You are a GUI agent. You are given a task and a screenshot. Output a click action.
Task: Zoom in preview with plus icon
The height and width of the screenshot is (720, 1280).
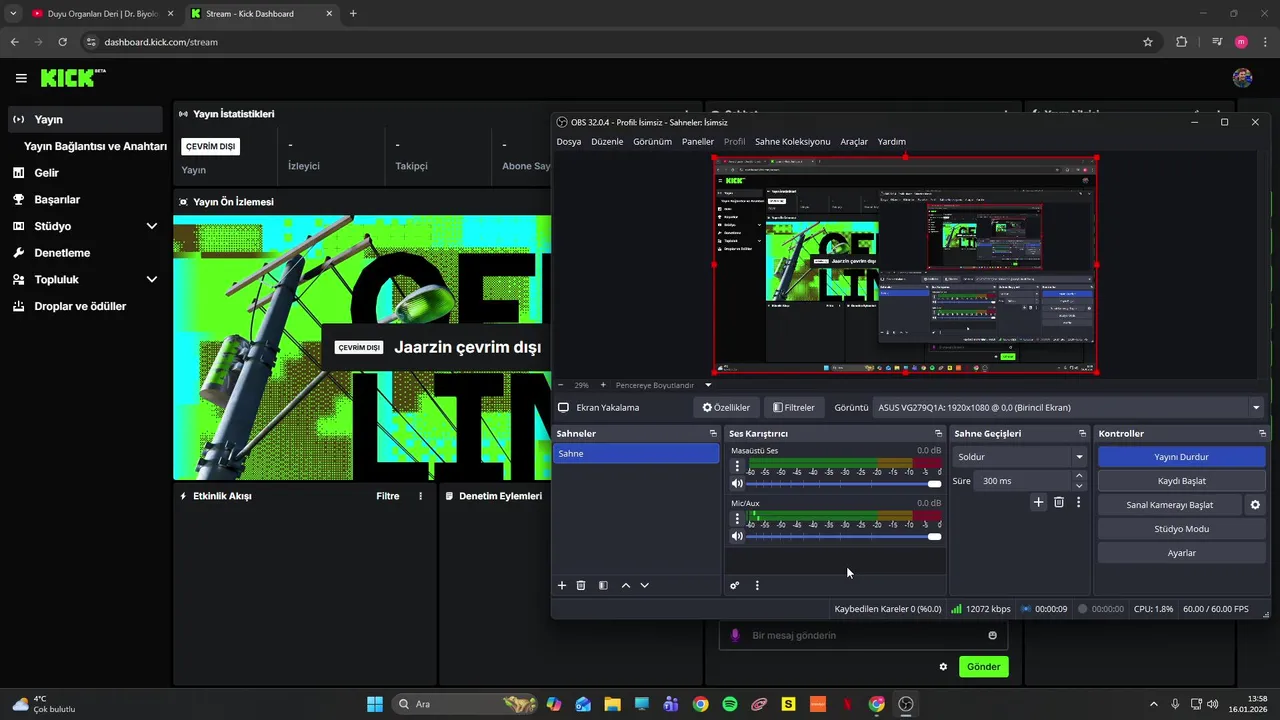(602, 385)
